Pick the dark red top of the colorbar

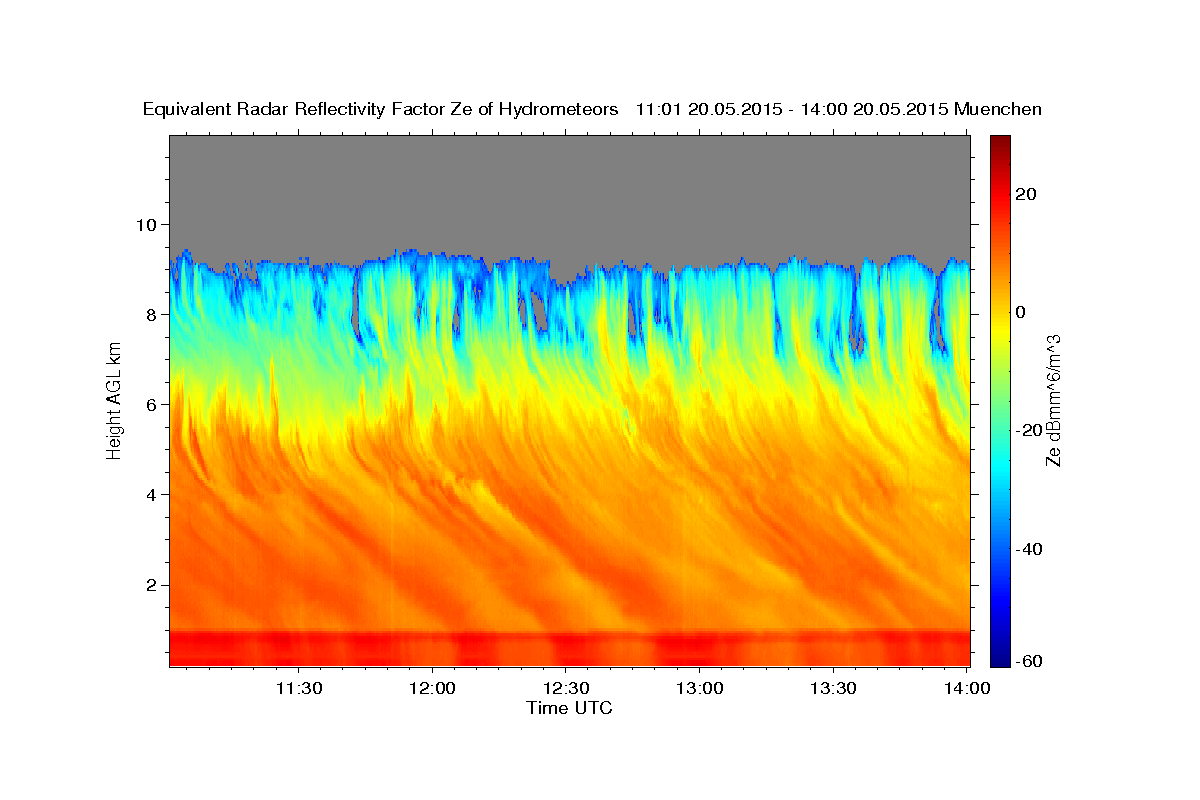pos(1000,140)
